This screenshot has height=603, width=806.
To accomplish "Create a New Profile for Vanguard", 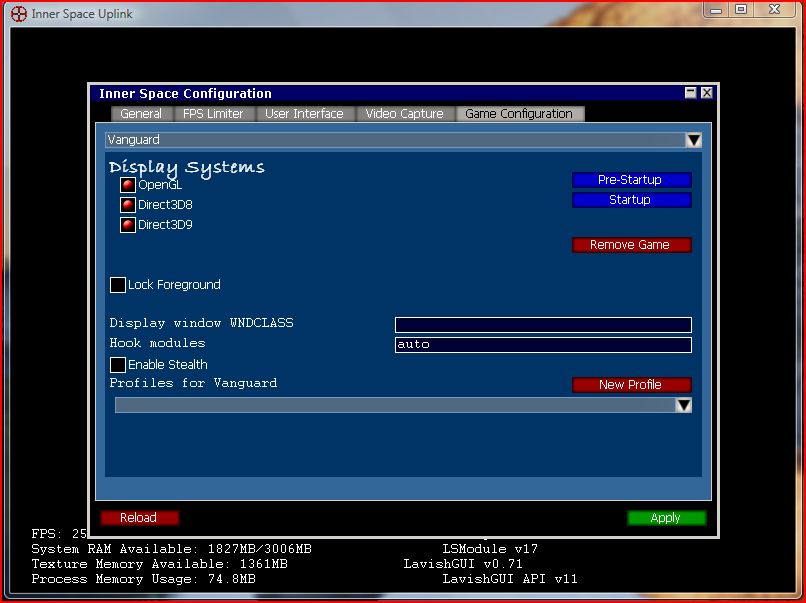I will coord(631,384).
